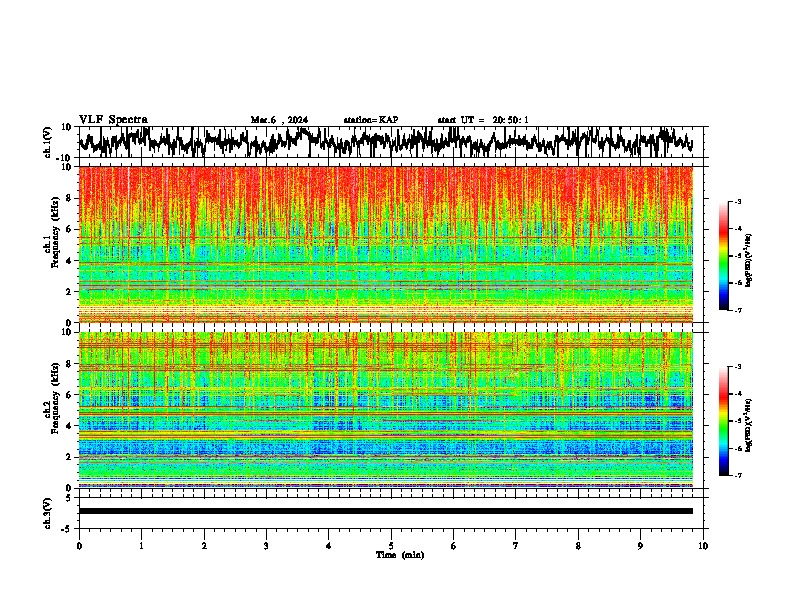Image resolution: width=792 pixels, height=612 pixels.
Task: Click the "4" kHz tick on the ch.1 frequency axis
Action: [68, 261]
